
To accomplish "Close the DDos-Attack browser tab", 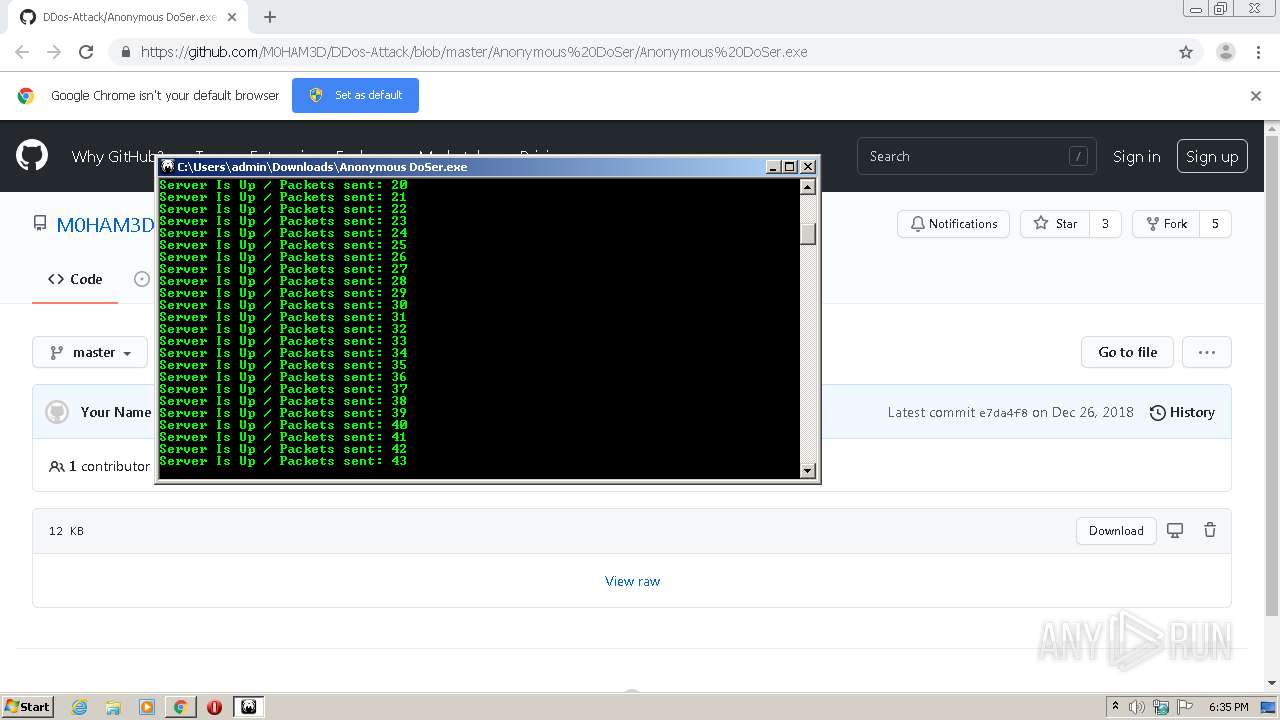I will pos(233,17).
